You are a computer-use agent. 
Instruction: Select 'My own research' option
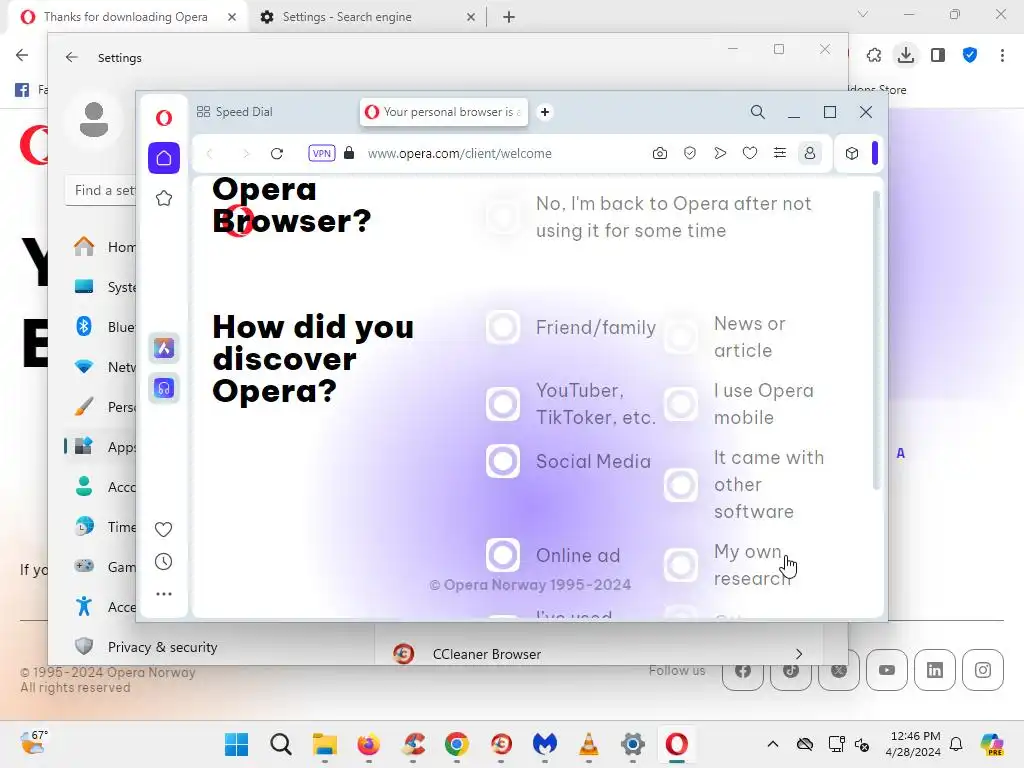click(x=681, y=565)
